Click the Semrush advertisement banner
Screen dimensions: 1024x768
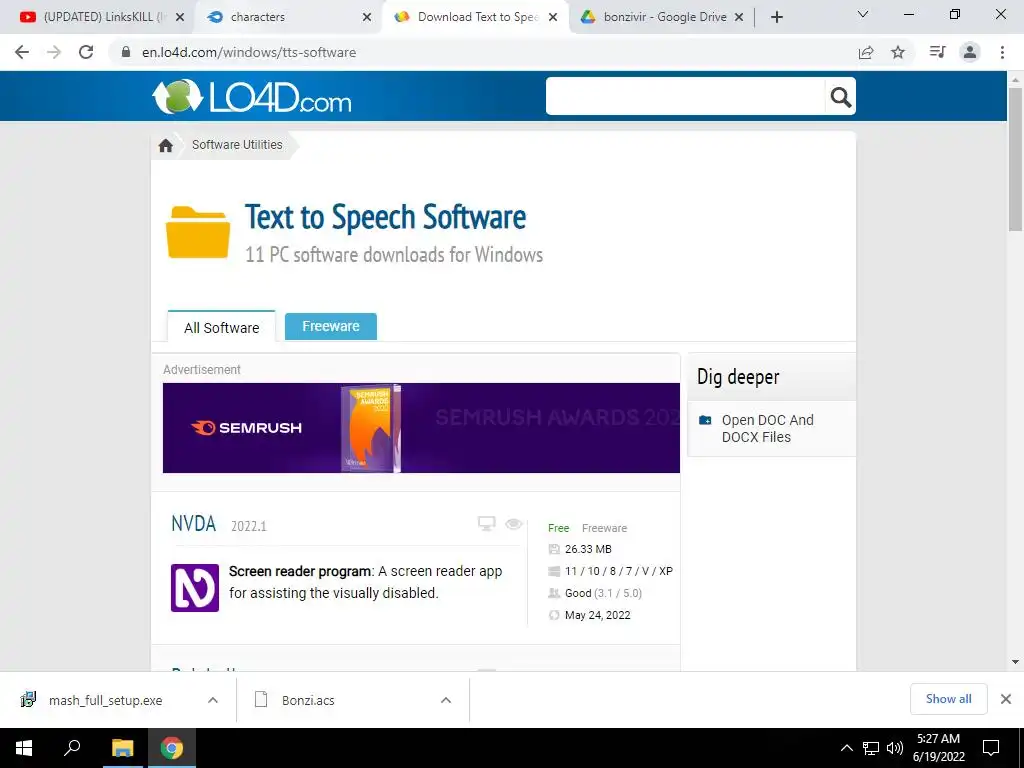[x=421, y=428]
